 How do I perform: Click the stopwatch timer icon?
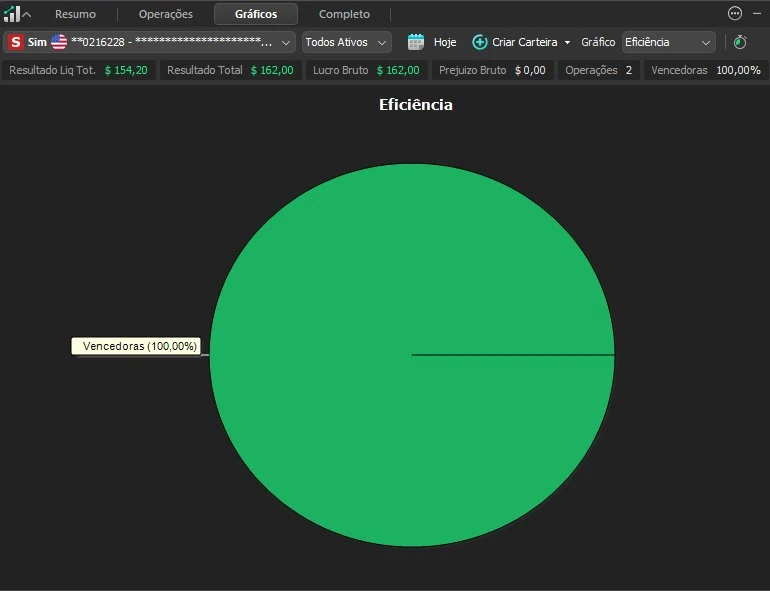[740, 42]
